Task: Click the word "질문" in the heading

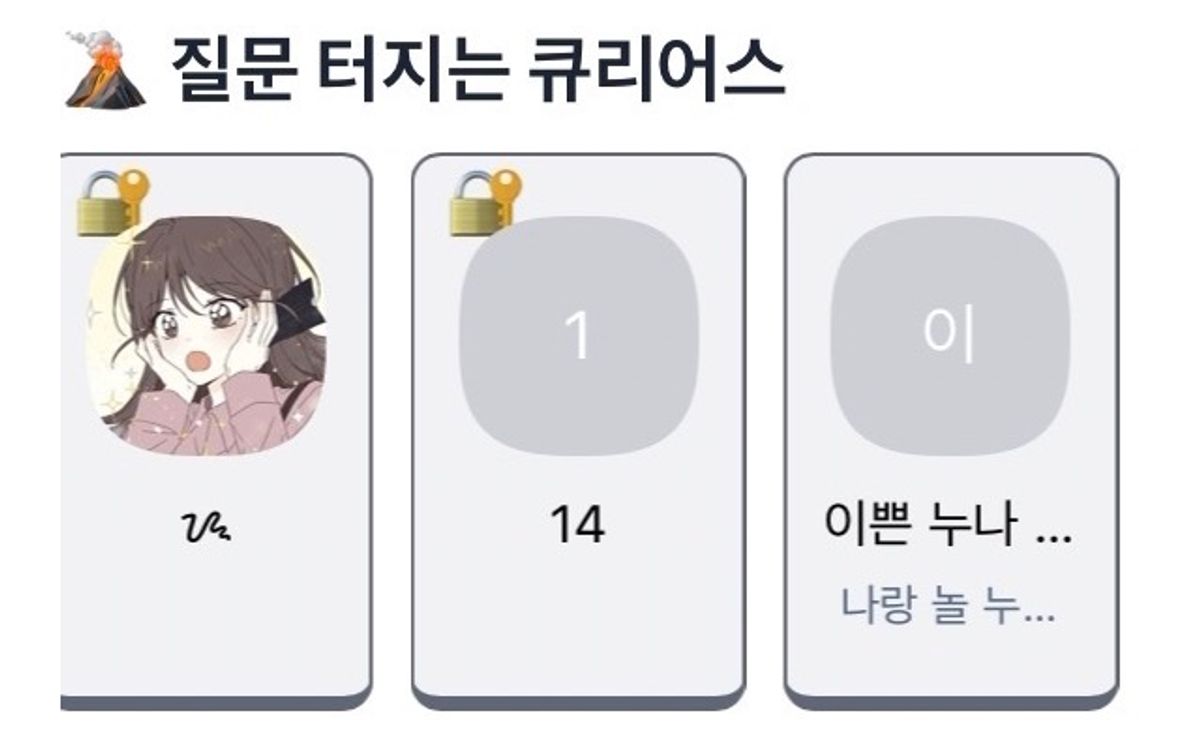Action: click(229, 69)
